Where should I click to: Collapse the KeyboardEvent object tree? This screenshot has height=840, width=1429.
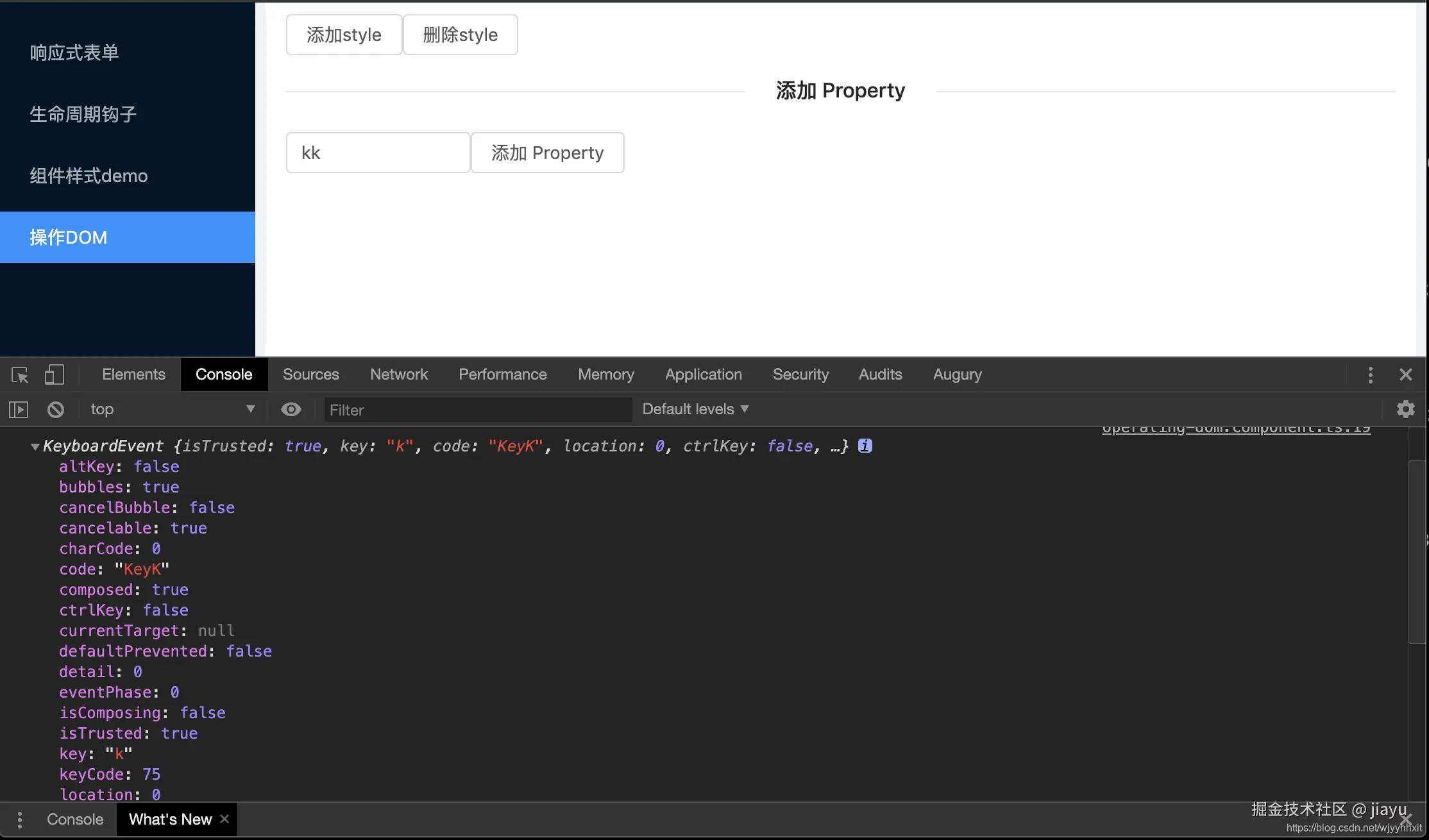(x=35, y=446)
